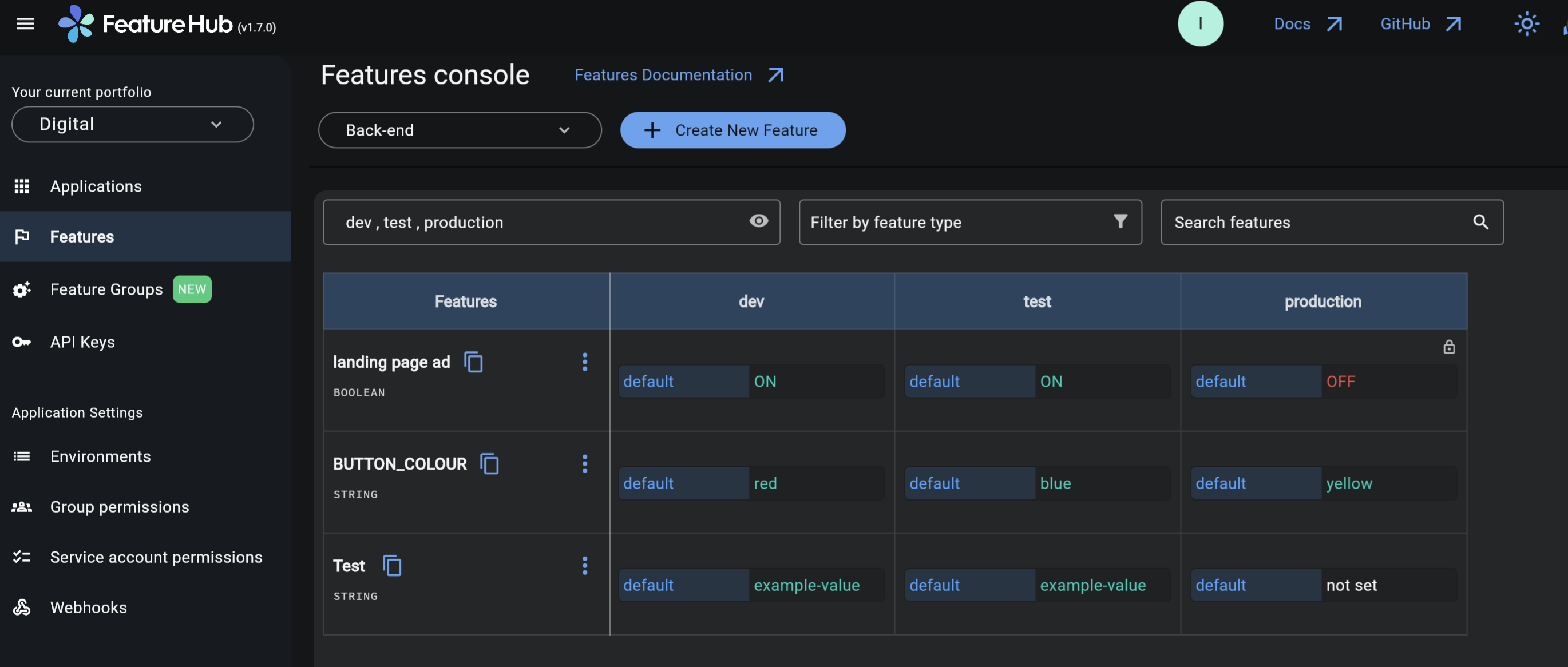Go to Feature Groups in sidebar
The width and height of the screenshot is (1568, 667).
(x=106, y=289)
